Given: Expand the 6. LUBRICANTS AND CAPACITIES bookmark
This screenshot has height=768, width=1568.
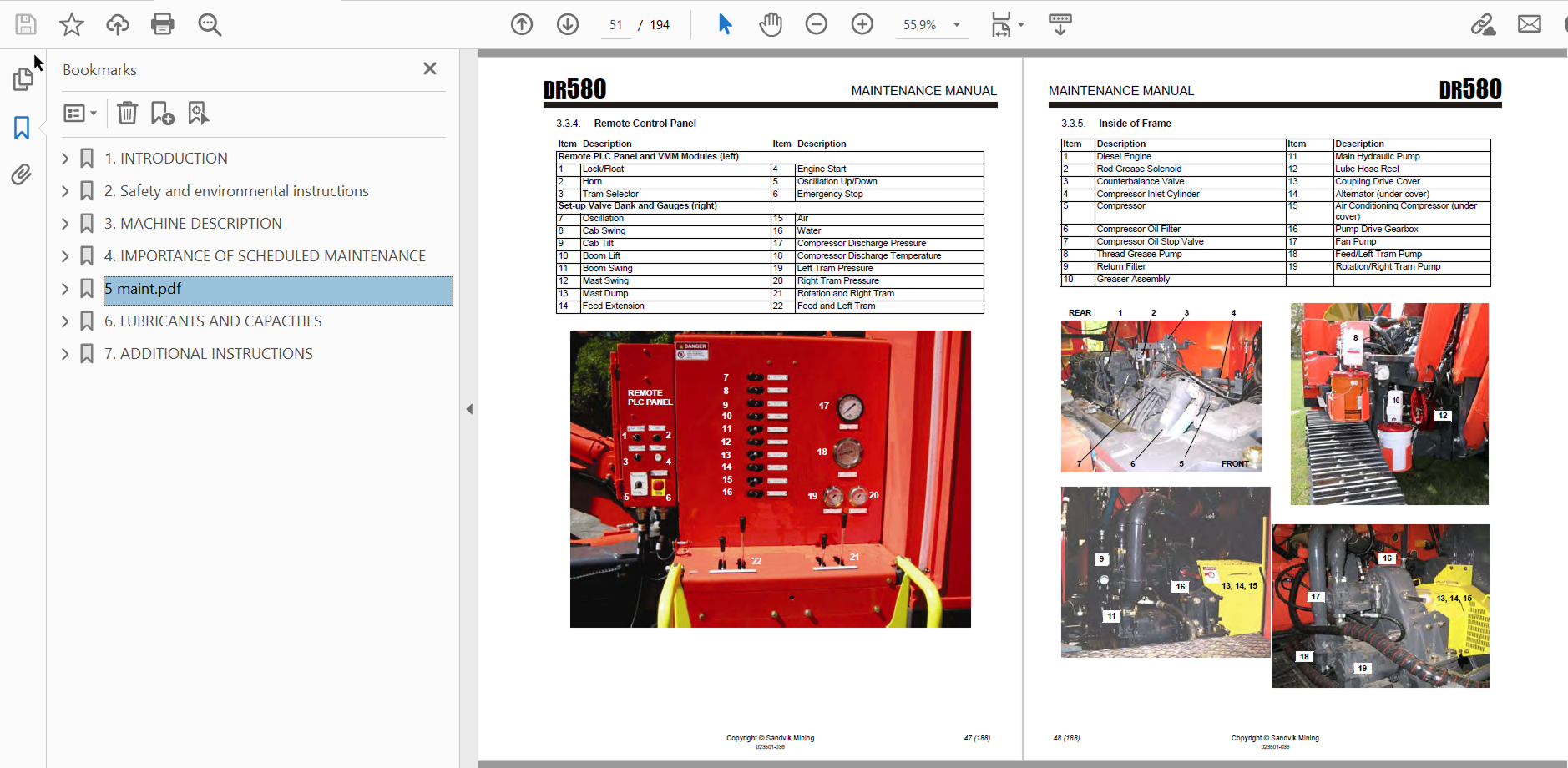Looking at the screenshot, I should coord(65,321).
